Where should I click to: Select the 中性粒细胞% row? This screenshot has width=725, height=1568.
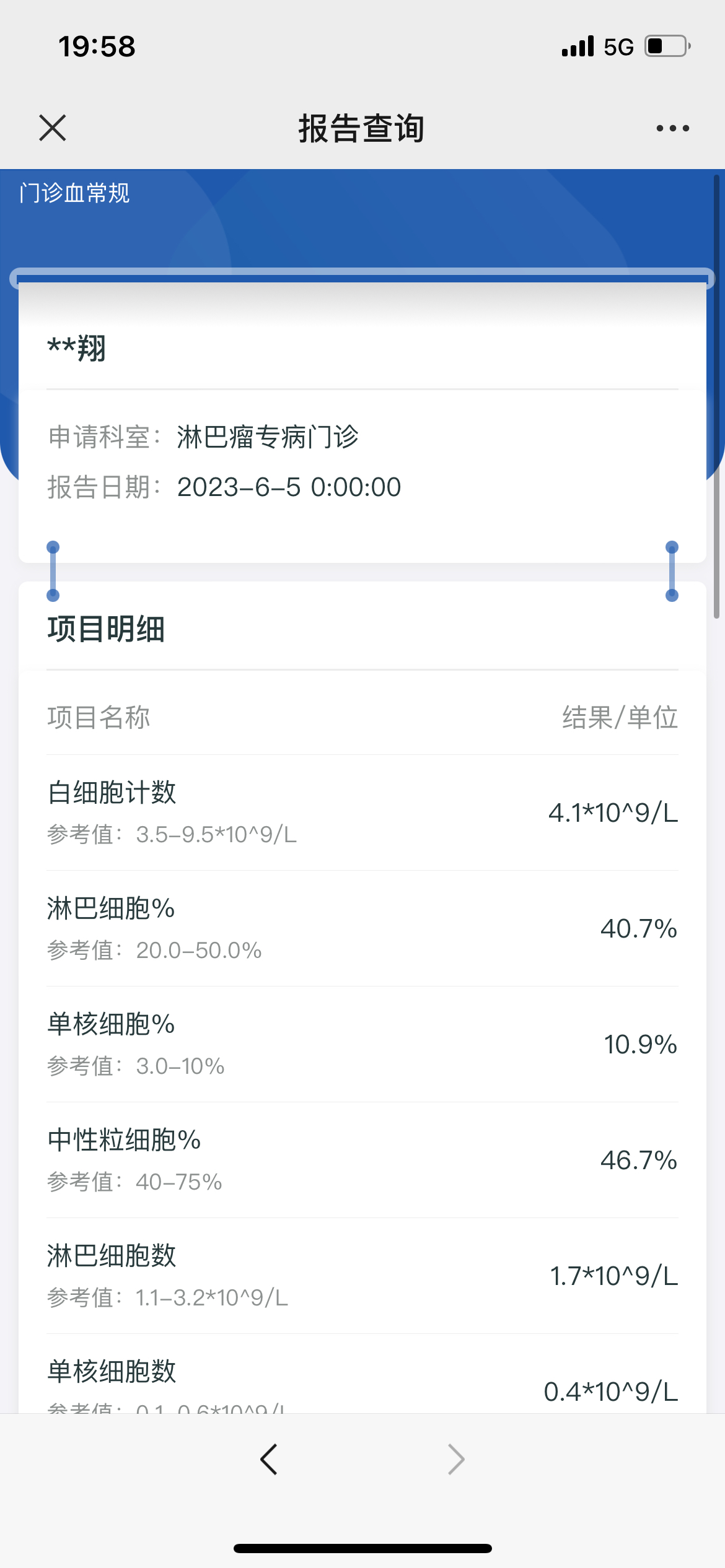click(x=362, y=1160)
